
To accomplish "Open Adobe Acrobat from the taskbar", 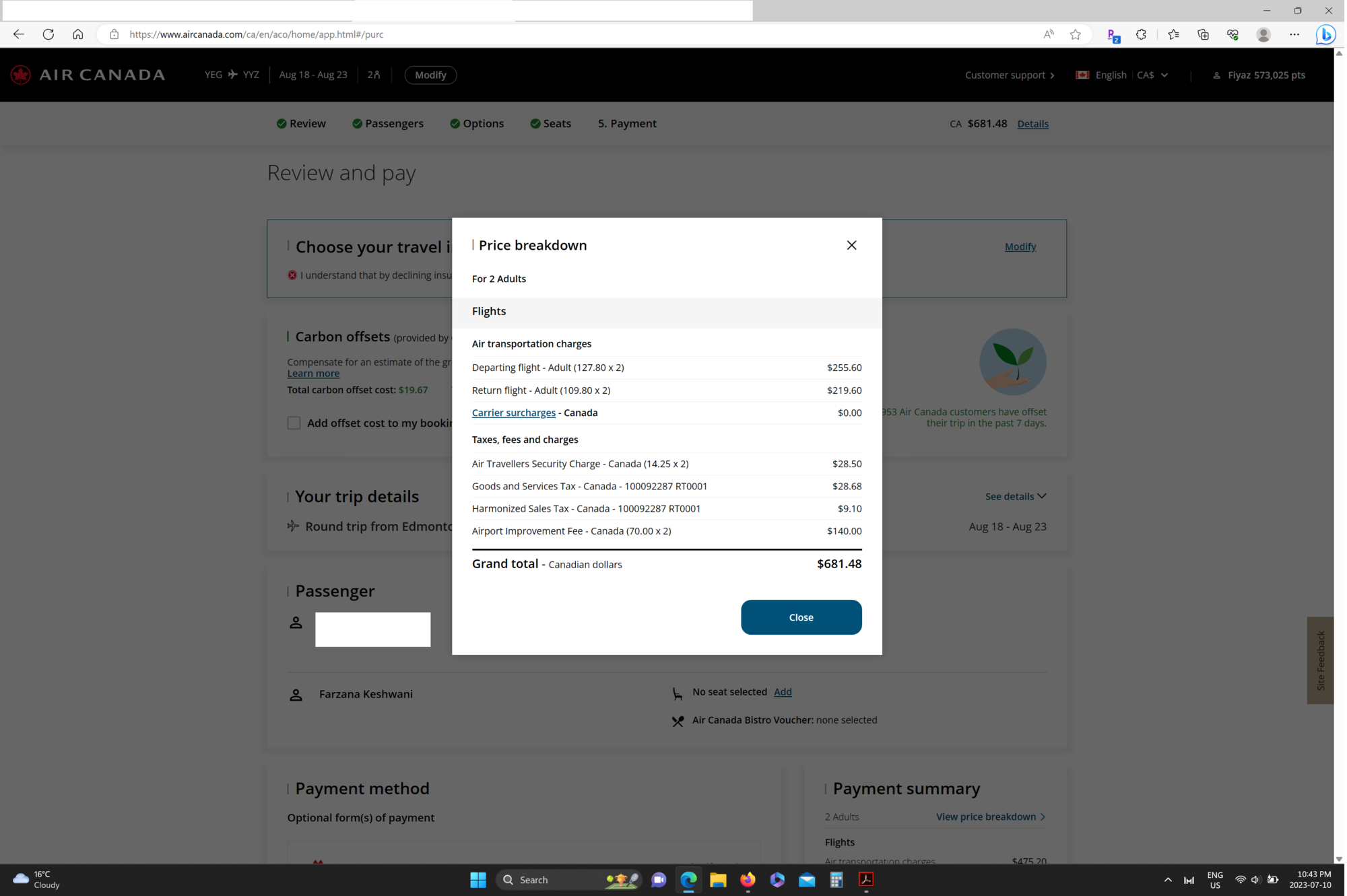I will (x=865, y=880).
